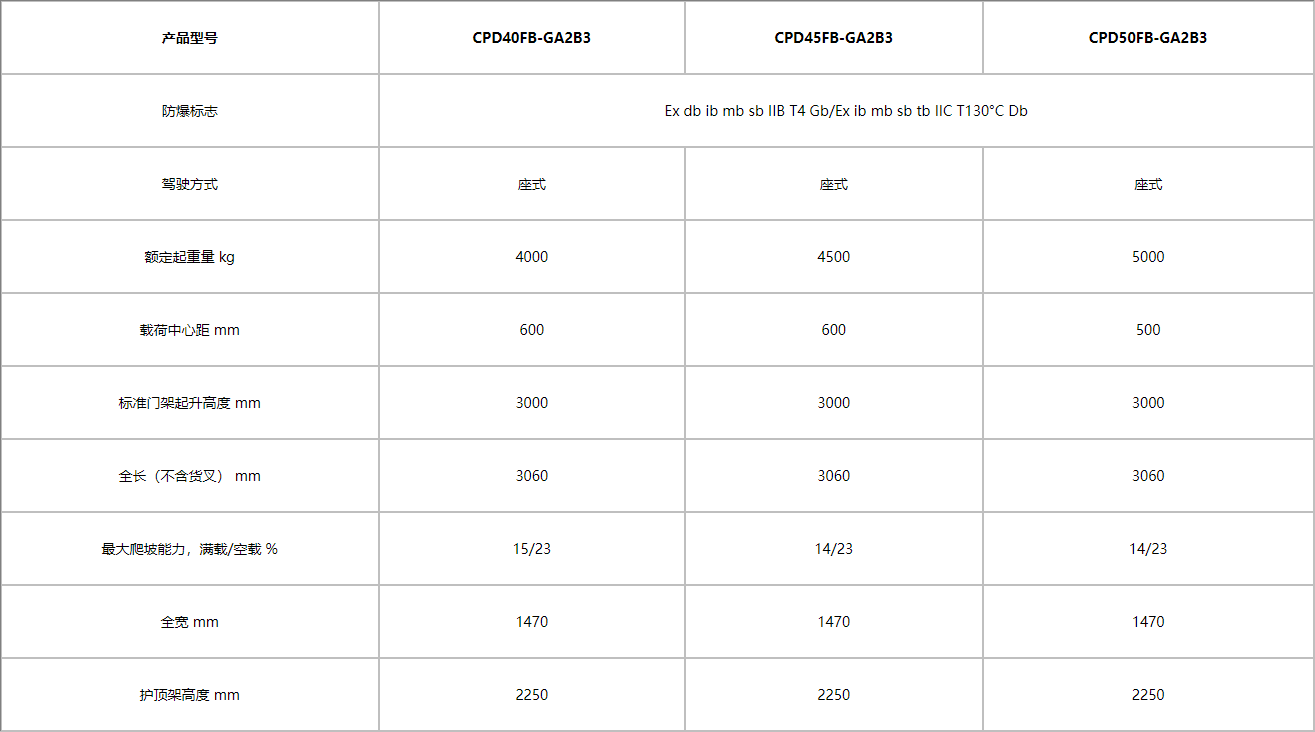
Task: Select the 500 load center value
Action: pyautogui.click(x=1148, y=330)
